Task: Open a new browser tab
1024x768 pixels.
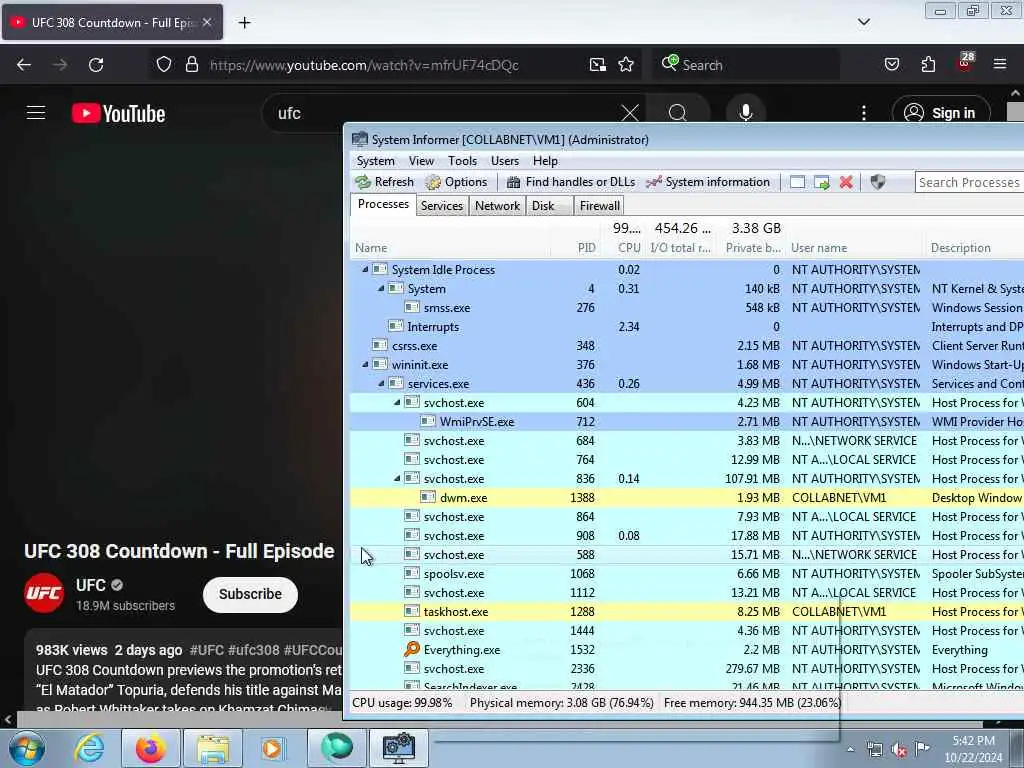Action: pyautogui.click(x=244, y=23)
